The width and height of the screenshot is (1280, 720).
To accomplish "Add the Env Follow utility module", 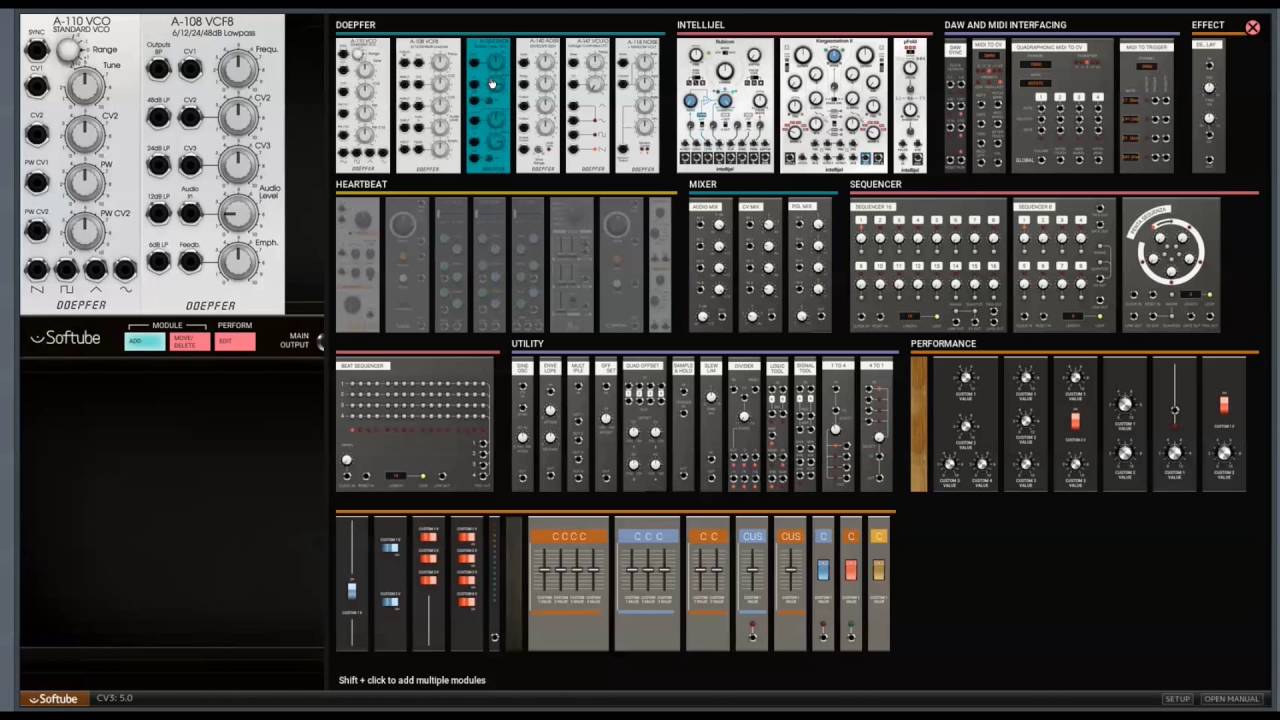I will pos(550,424).
